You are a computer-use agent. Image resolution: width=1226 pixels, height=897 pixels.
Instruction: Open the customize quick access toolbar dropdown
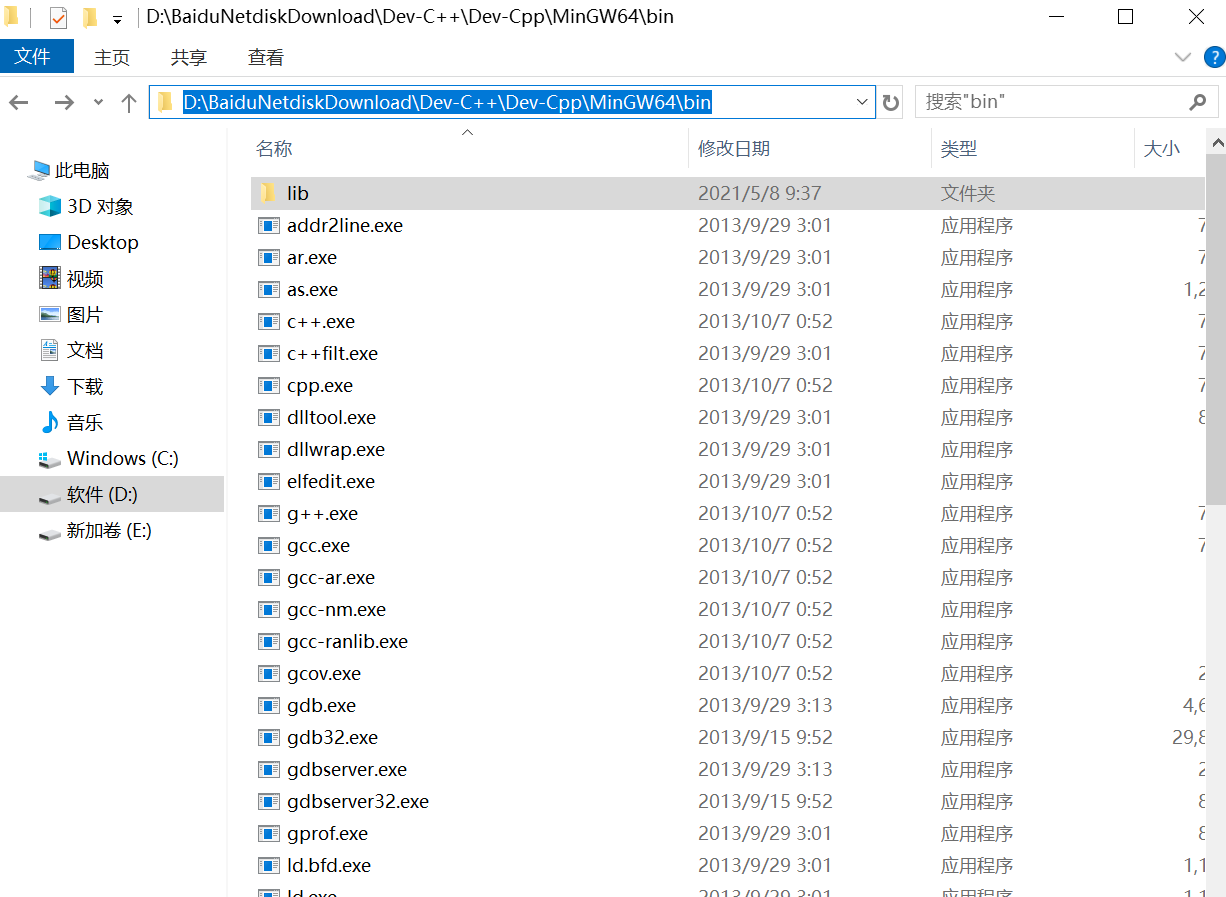point(117,19)
